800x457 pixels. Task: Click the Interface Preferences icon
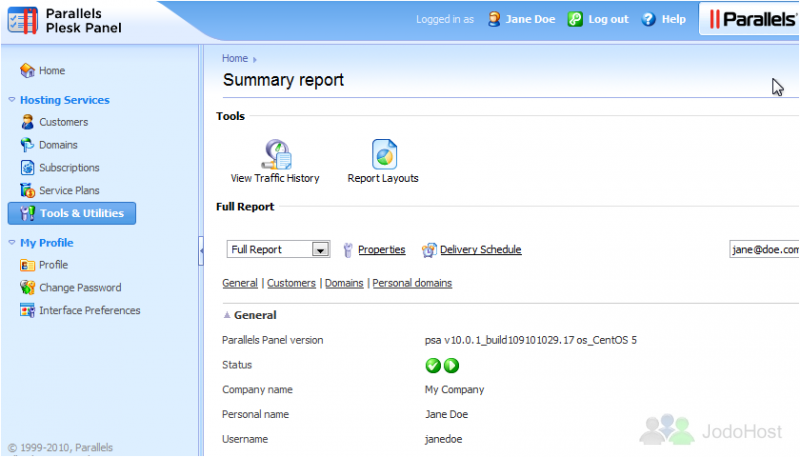27,310
